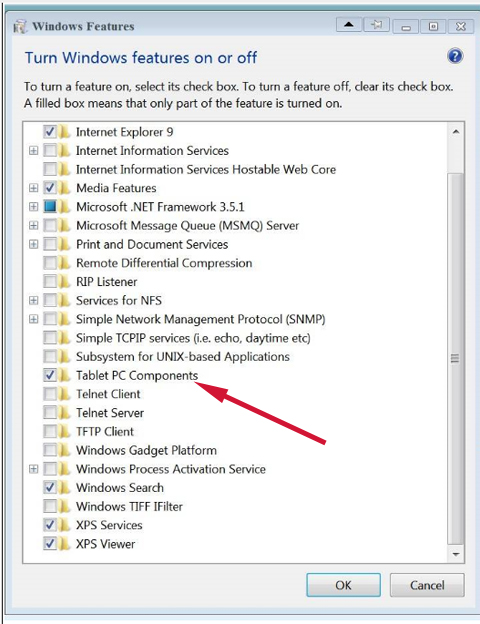Click the Tablet PC Components folder icon
Viewport: 480px width, 624px height.
(64, 375)
